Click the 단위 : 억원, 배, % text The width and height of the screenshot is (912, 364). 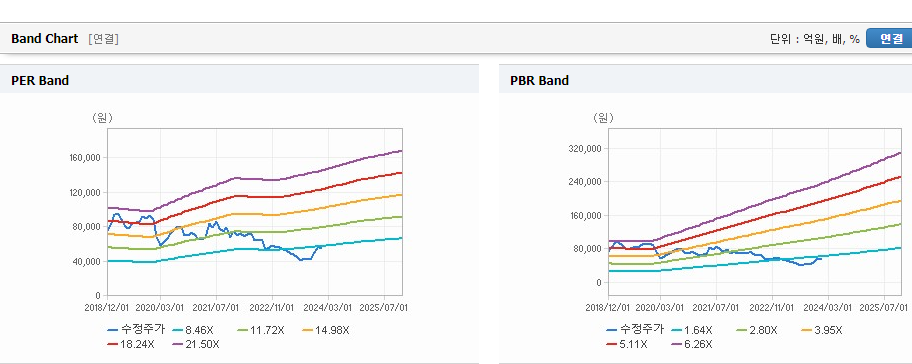(x=814, y=39)
